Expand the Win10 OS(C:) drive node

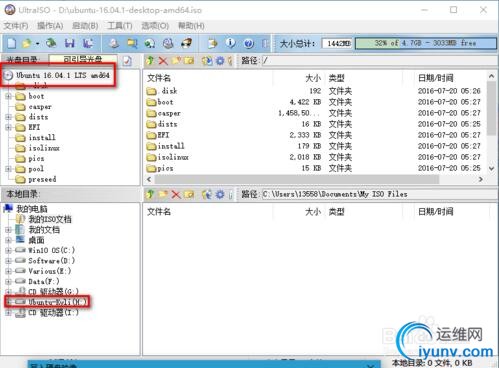click(x=9, y=250)
